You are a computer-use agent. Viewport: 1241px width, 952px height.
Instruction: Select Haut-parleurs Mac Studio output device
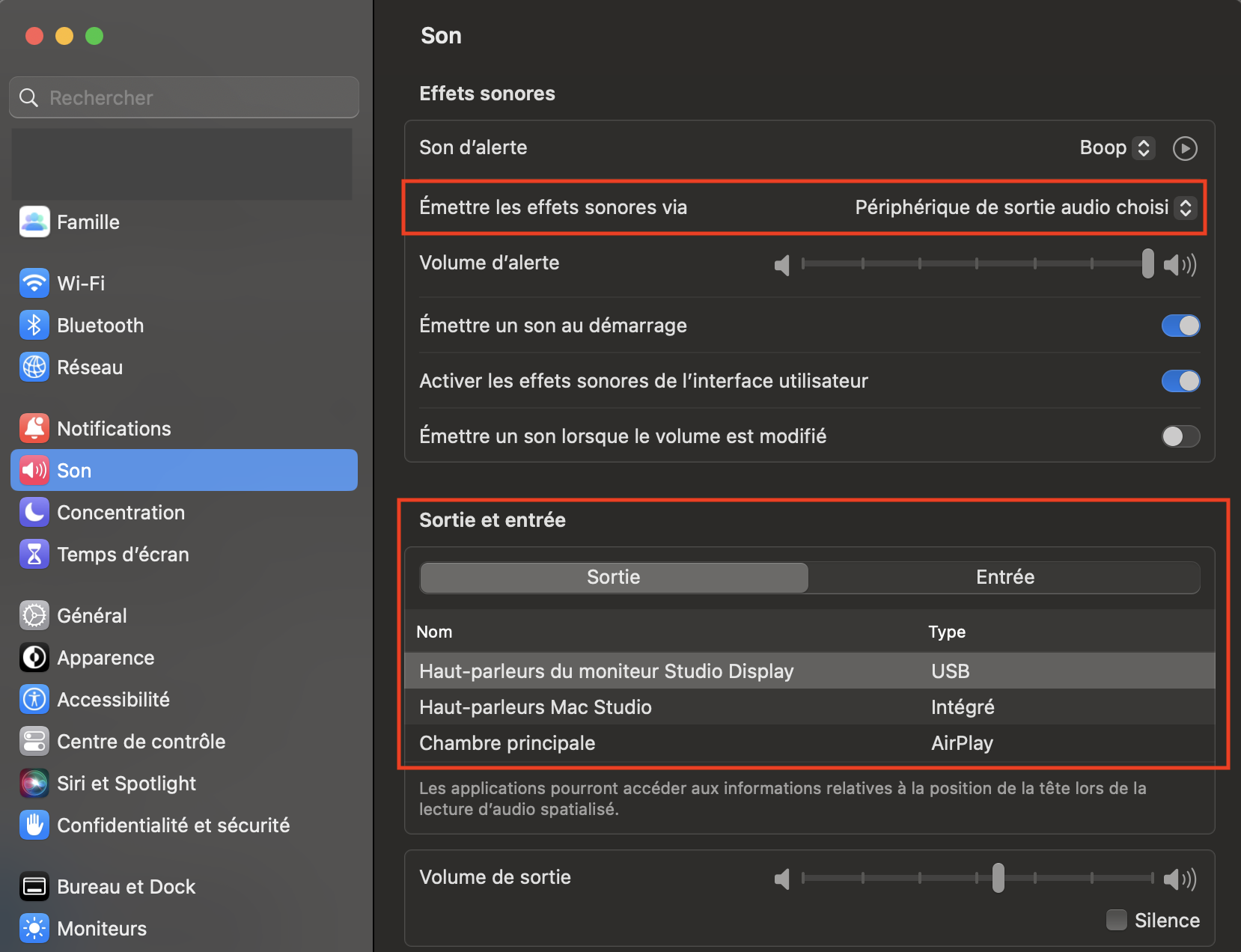[535, 707]
